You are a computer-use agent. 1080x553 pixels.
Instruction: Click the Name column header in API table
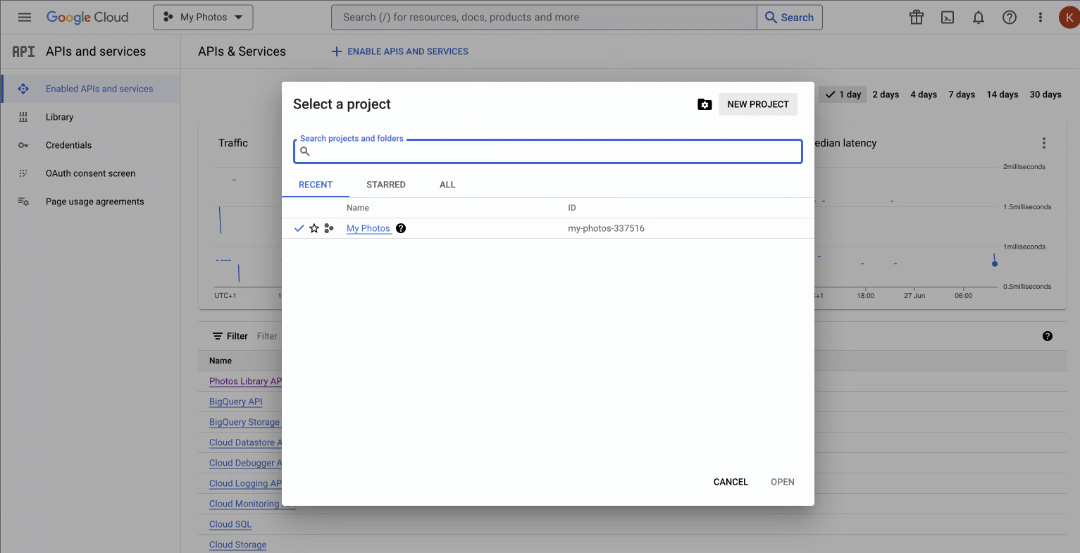[x=220, y=361]
